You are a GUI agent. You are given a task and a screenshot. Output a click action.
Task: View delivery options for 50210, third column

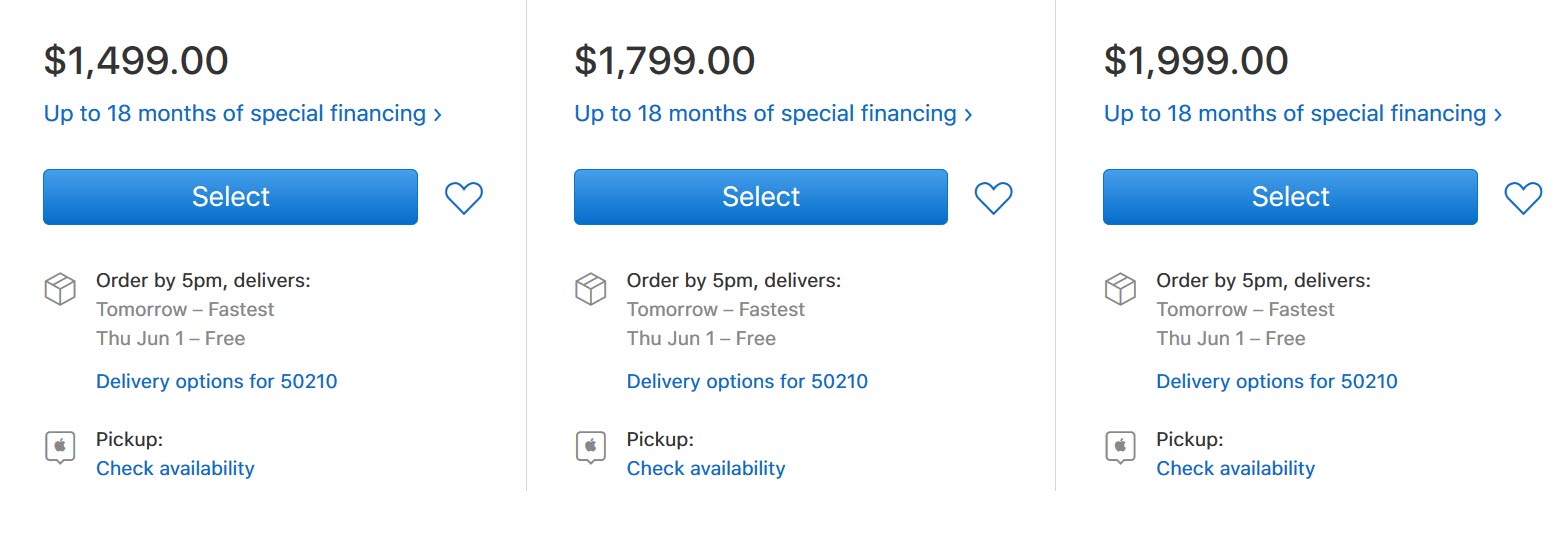pyautogui.click(x=1277, y=381)
